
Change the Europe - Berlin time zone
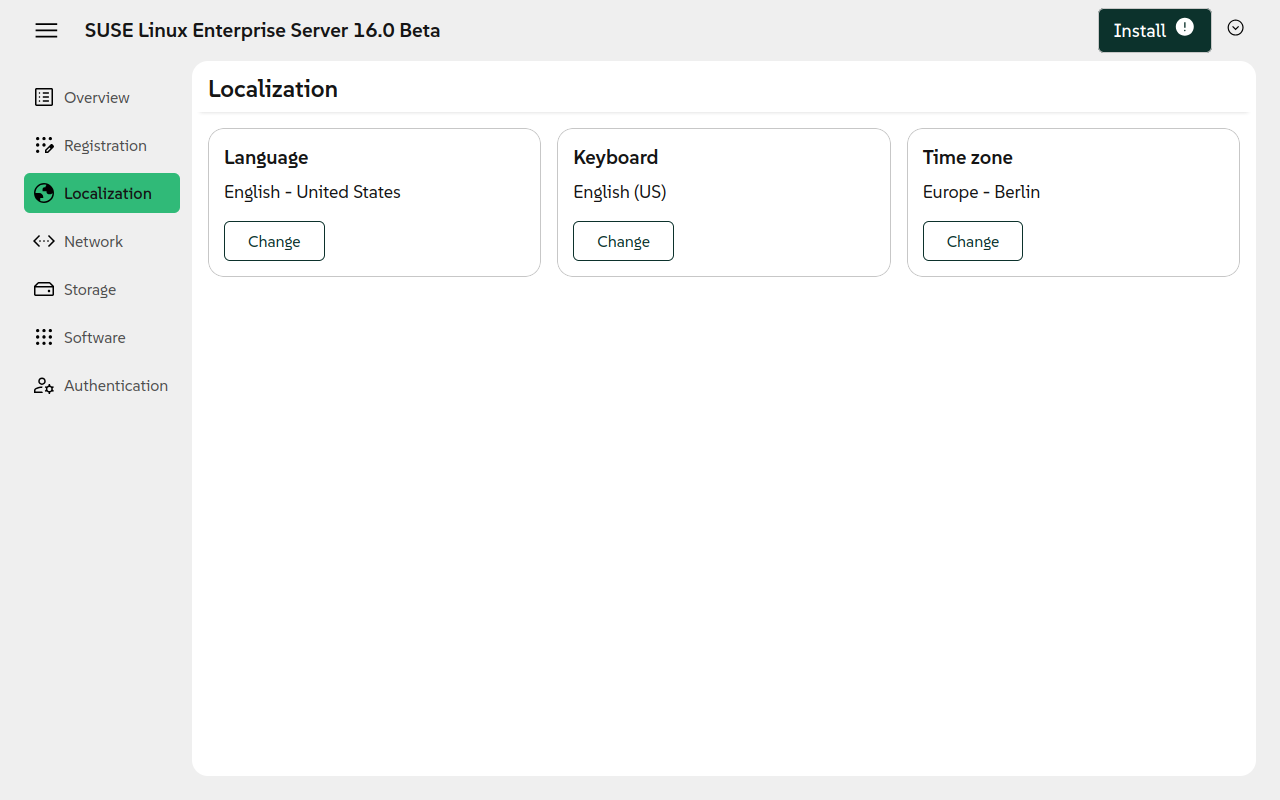[x=972, y=240]
